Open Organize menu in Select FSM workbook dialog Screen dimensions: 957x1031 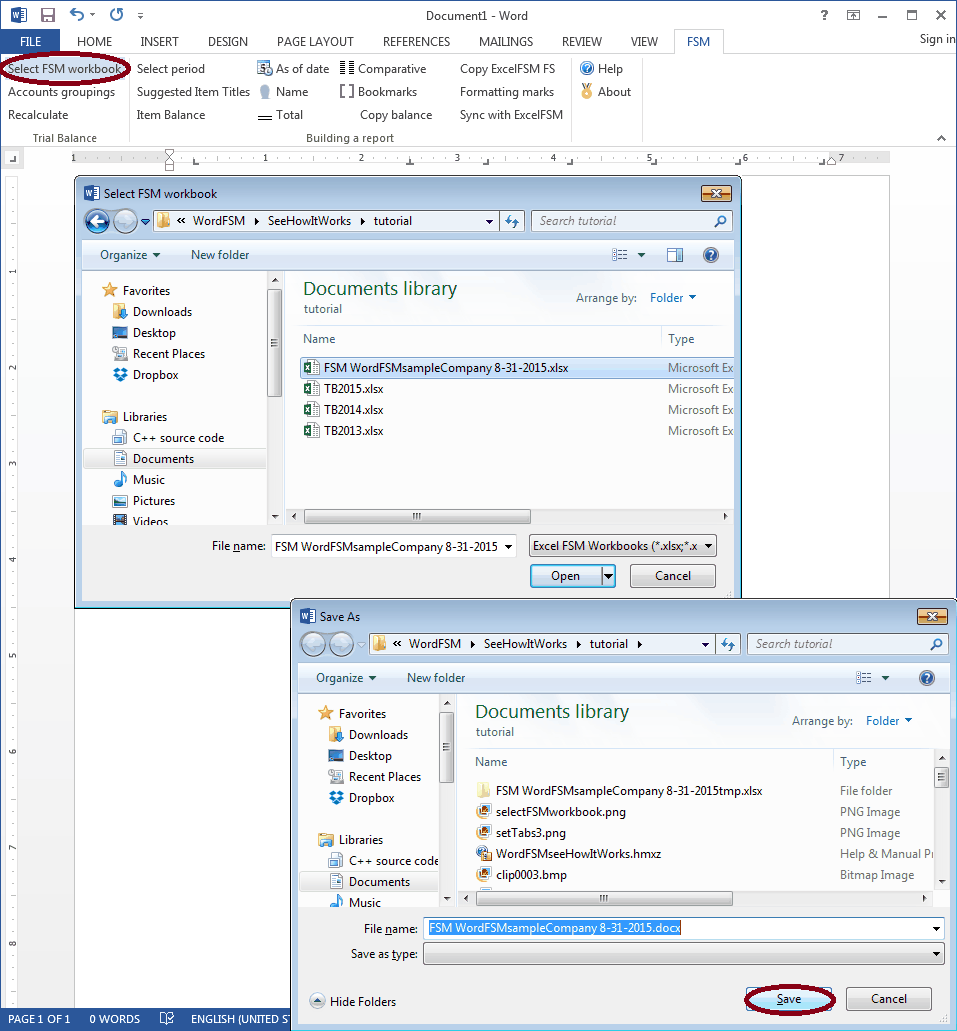click(x=130, y=254)
